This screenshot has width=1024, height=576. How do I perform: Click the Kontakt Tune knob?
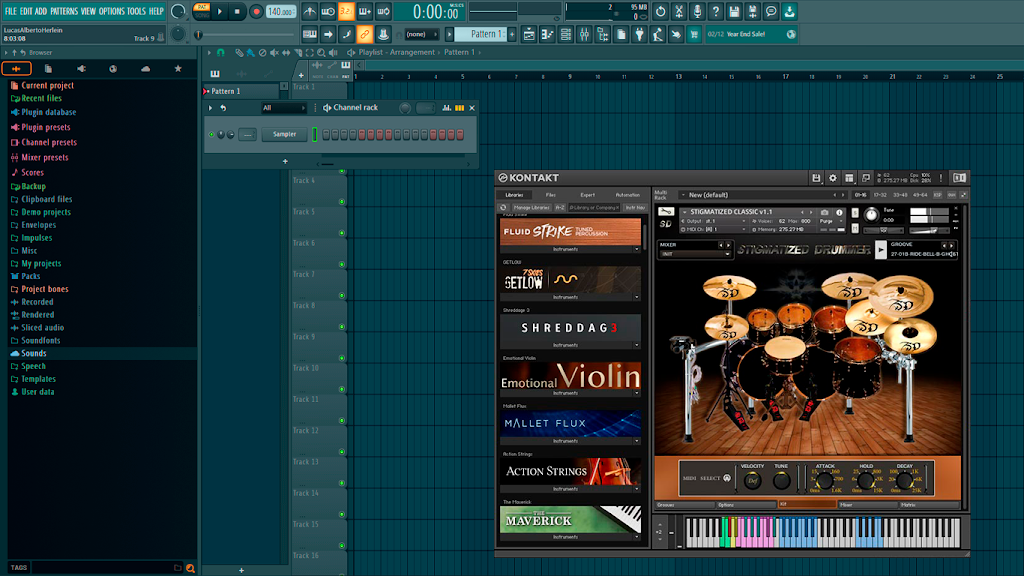pyautogui.click(x=871, y=214)
